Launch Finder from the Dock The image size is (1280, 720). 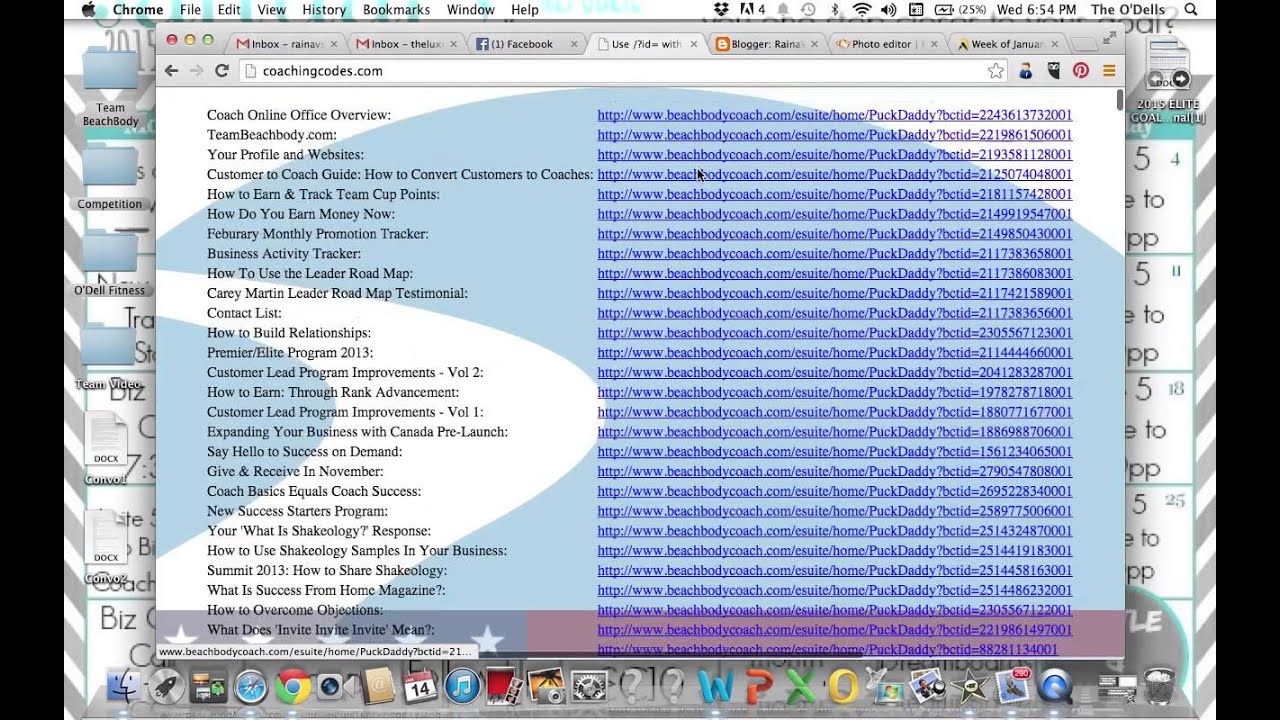click(125, 686)
